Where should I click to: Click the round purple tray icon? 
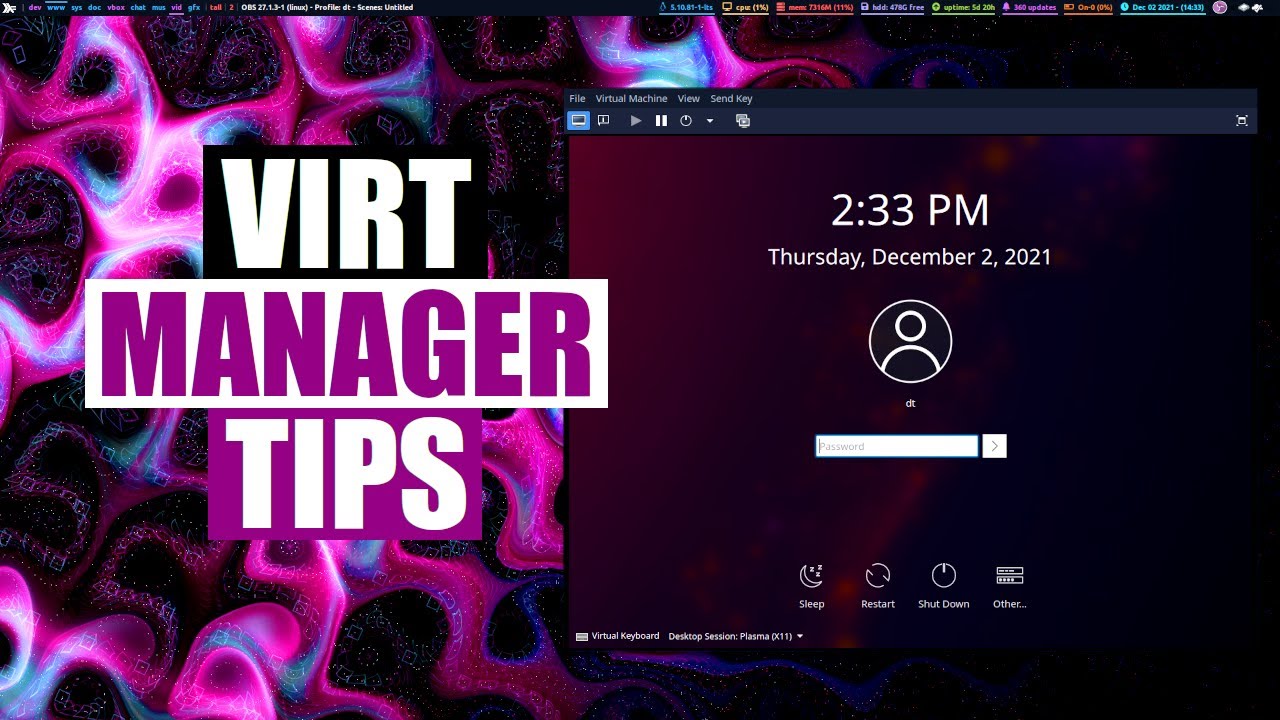click(1220, 7)
